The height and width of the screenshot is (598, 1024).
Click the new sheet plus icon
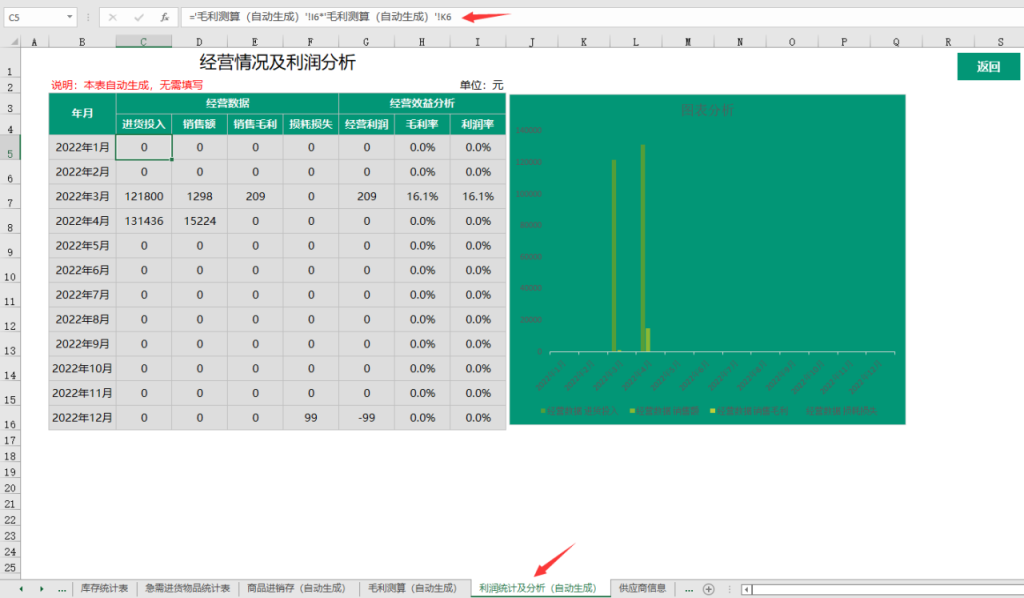(x=710, y=588)
